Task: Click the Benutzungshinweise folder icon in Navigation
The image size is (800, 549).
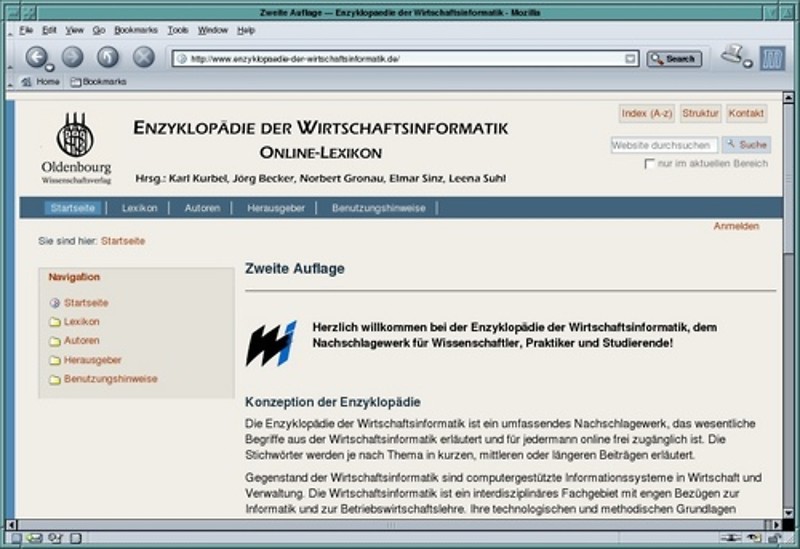Action: pyautogui.click(x=55, y=380)
